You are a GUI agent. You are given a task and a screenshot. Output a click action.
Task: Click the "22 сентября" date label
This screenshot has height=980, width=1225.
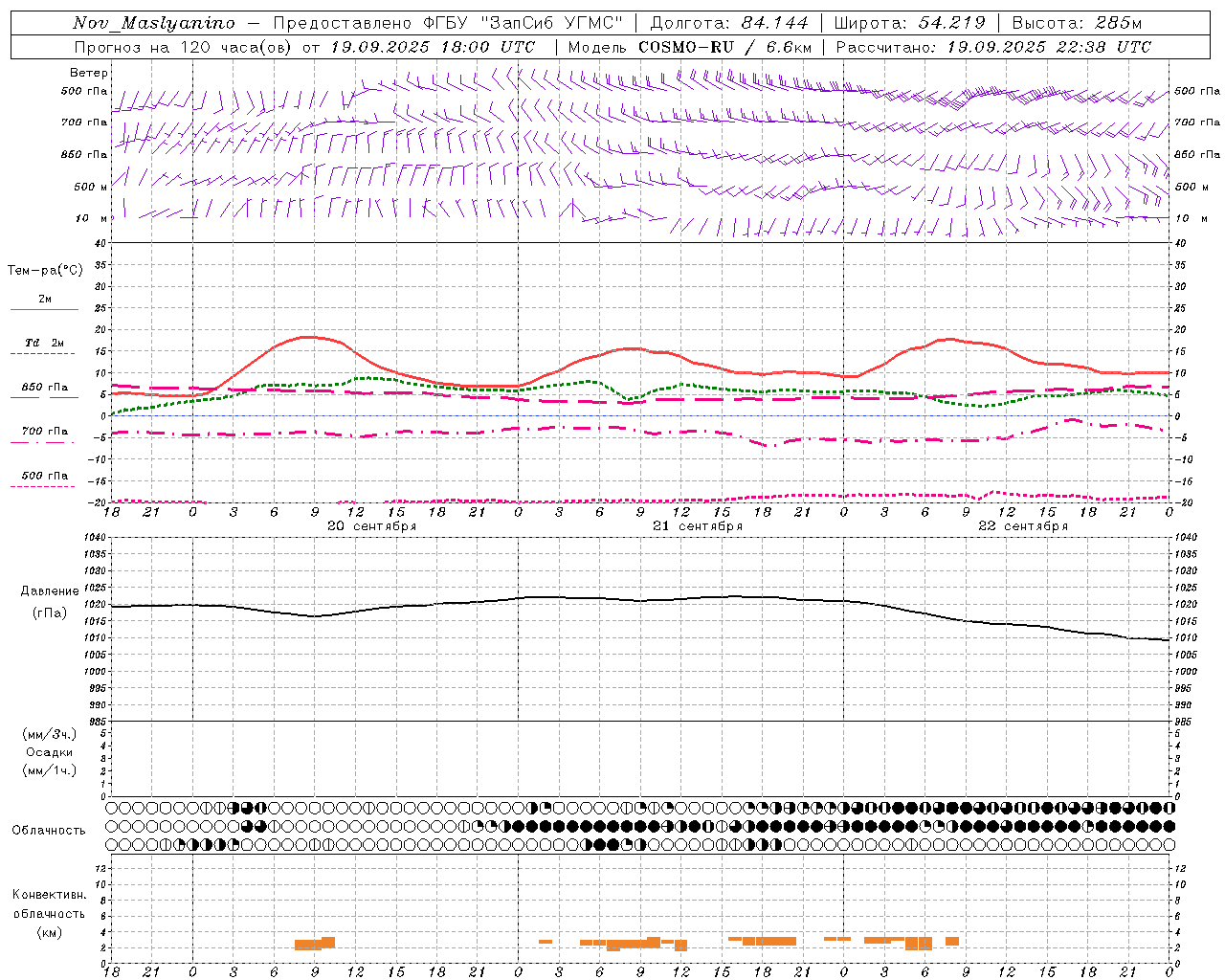click(1023, 526)
